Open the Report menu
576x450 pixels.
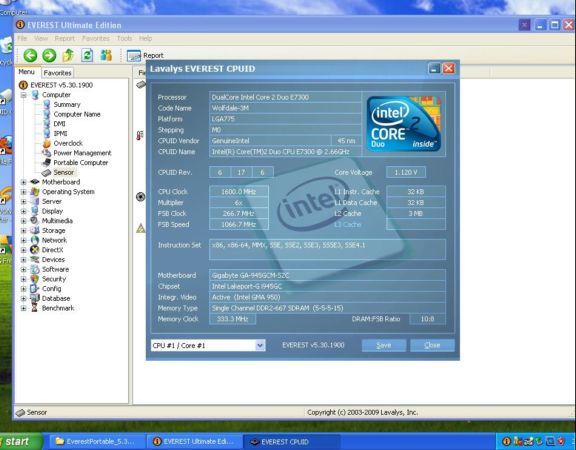(x=65, y=38)
